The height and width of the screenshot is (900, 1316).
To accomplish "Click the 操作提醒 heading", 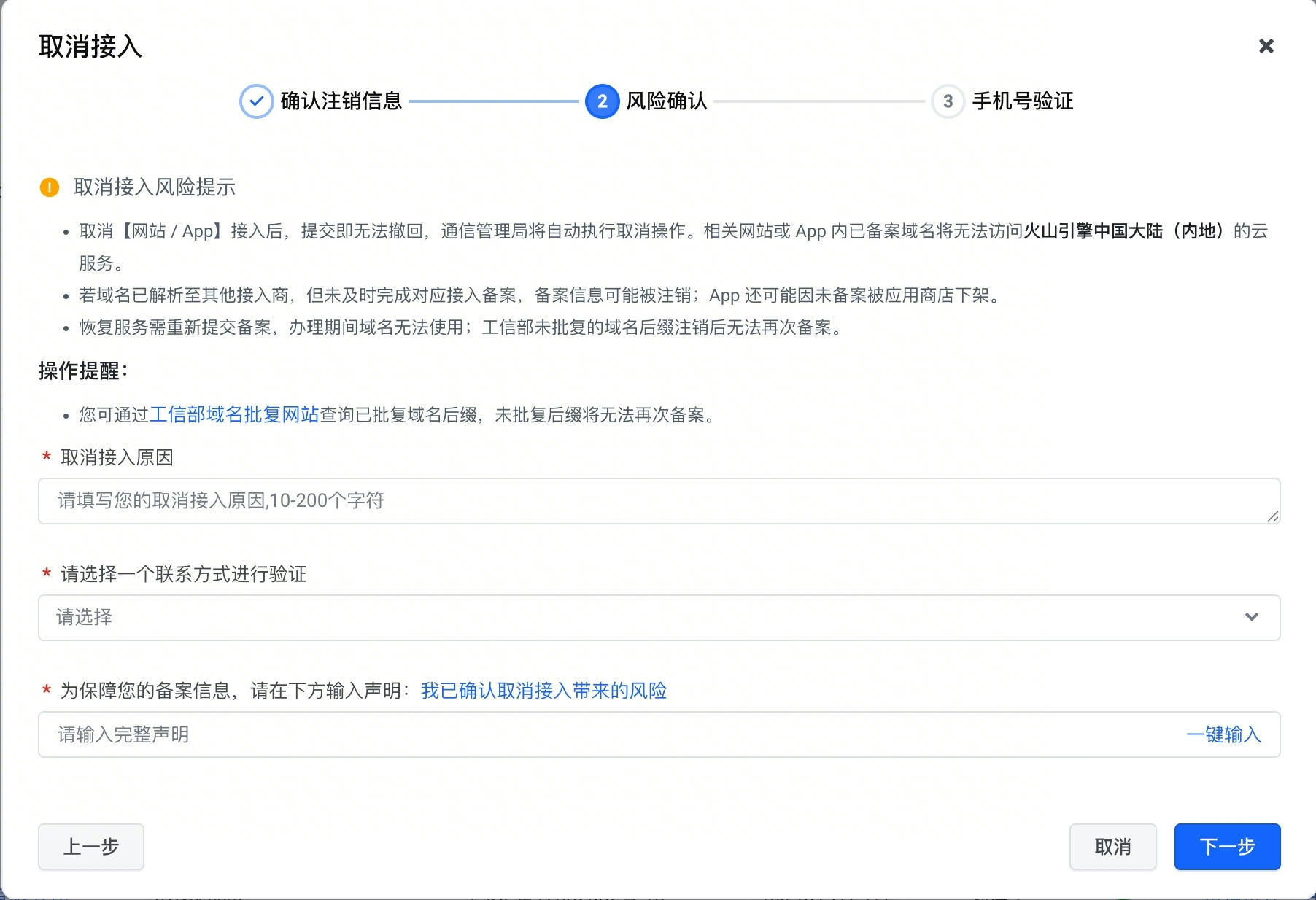I will click(83, 371).
